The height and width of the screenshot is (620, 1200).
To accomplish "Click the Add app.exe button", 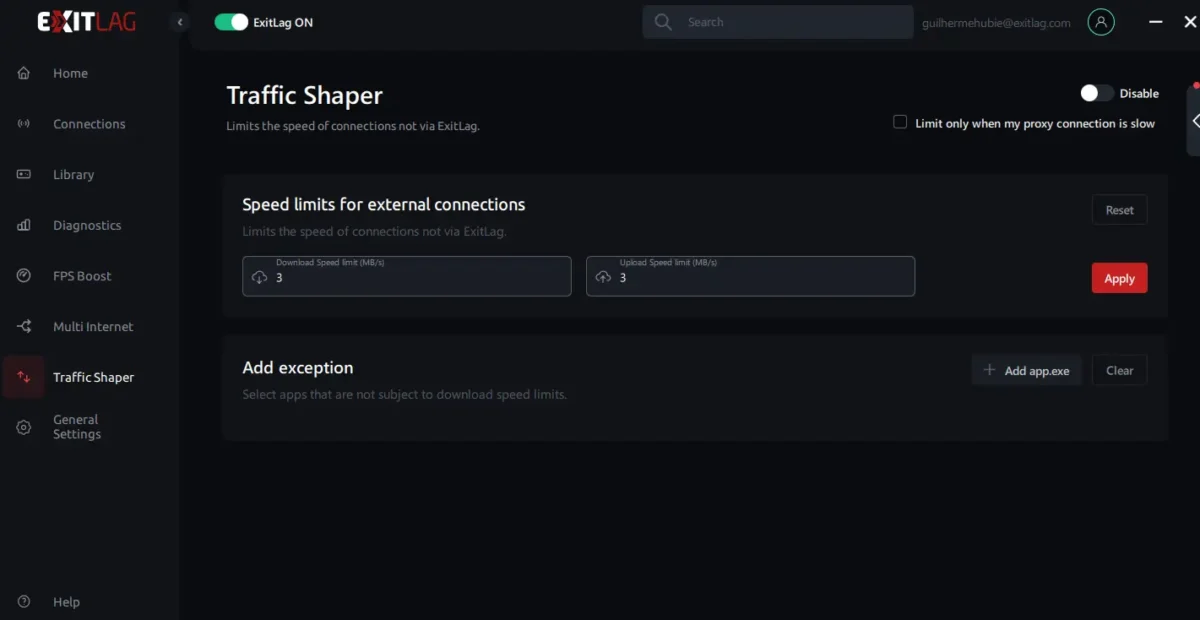I will (1026, 370).
